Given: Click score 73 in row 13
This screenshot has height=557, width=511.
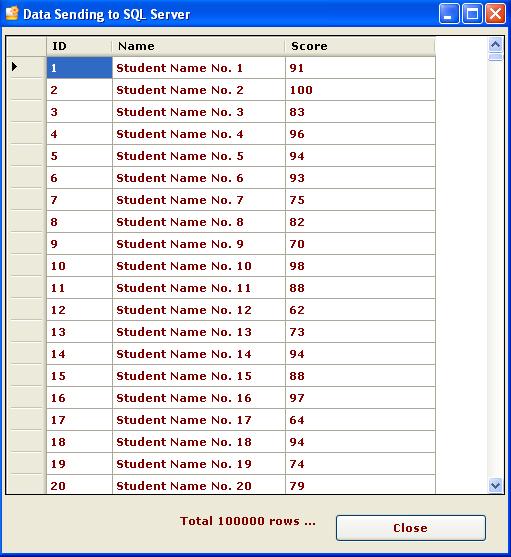Looking at the screenshot, I should coord(360,332).
